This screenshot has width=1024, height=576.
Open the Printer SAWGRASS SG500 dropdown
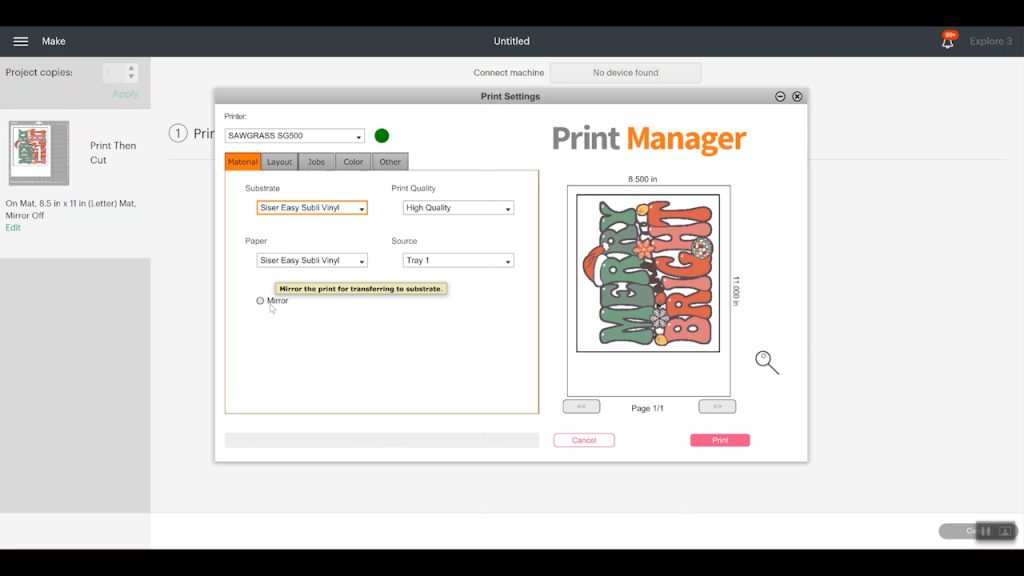[x=295, y=136]
